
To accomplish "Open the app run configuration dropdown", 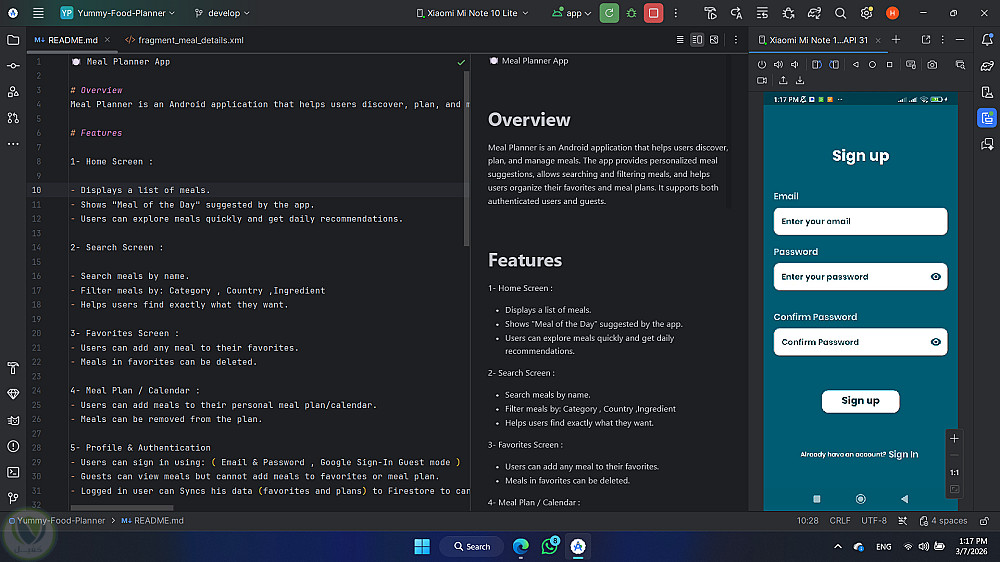I will point(572,13).
